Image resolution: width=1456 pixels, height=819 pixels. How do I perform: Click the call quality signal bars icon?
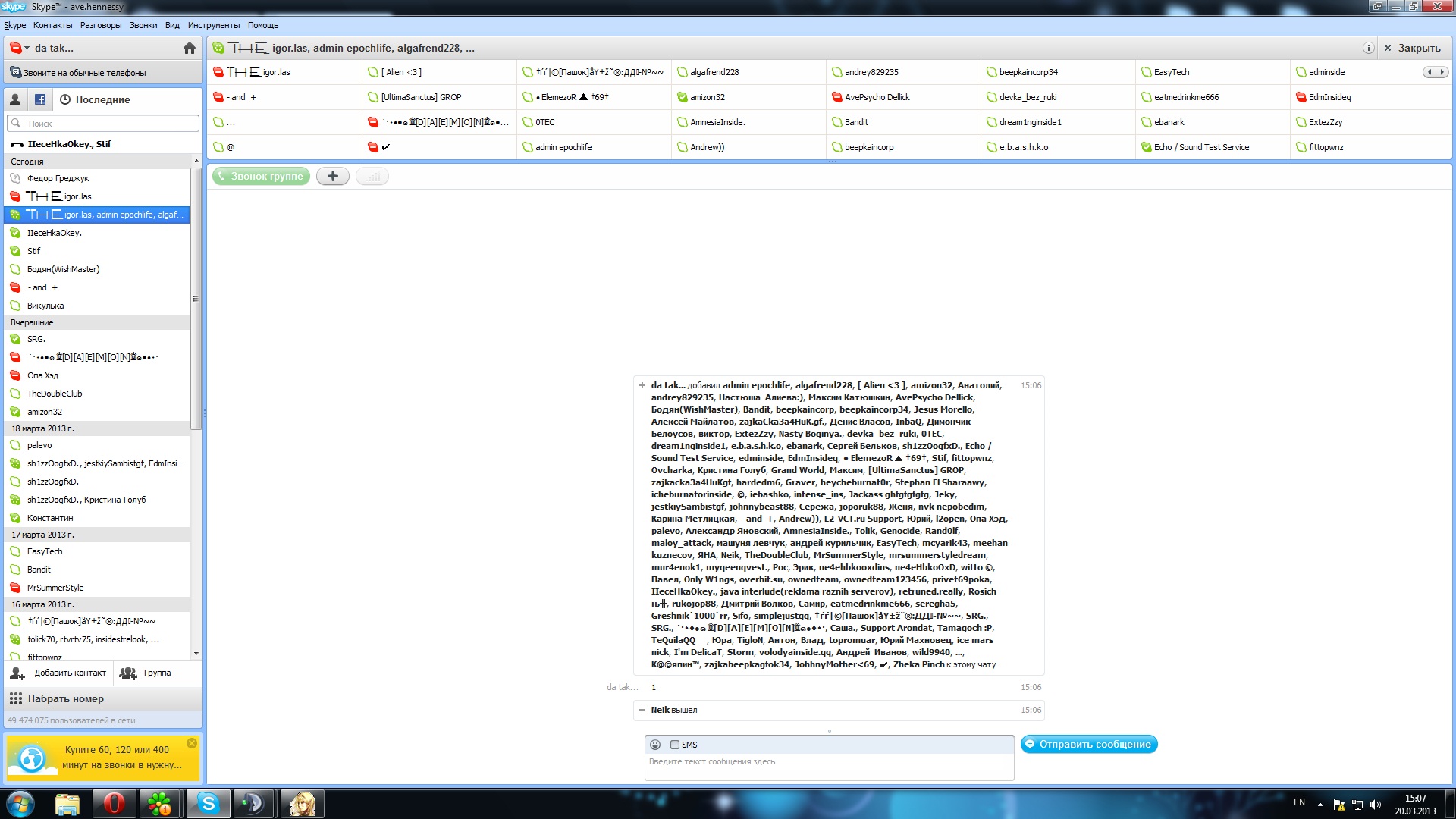[x=372, y=176]
